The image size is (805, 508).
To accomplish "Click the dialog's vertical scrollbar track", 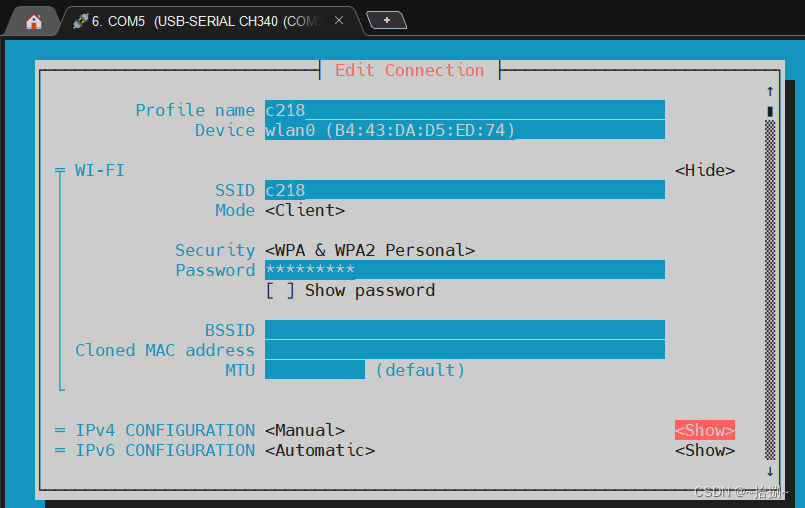I will 770,290.
